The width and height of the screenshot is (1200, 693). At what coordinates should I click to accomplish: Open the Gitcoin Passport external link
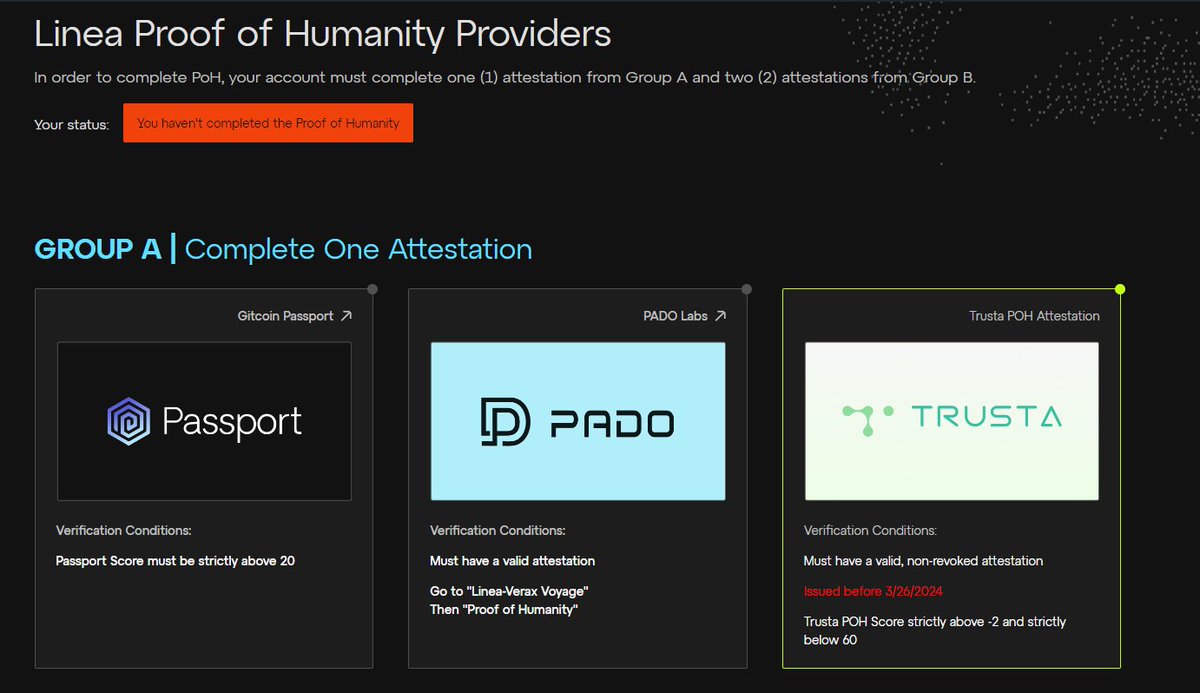tap(294, 316)
